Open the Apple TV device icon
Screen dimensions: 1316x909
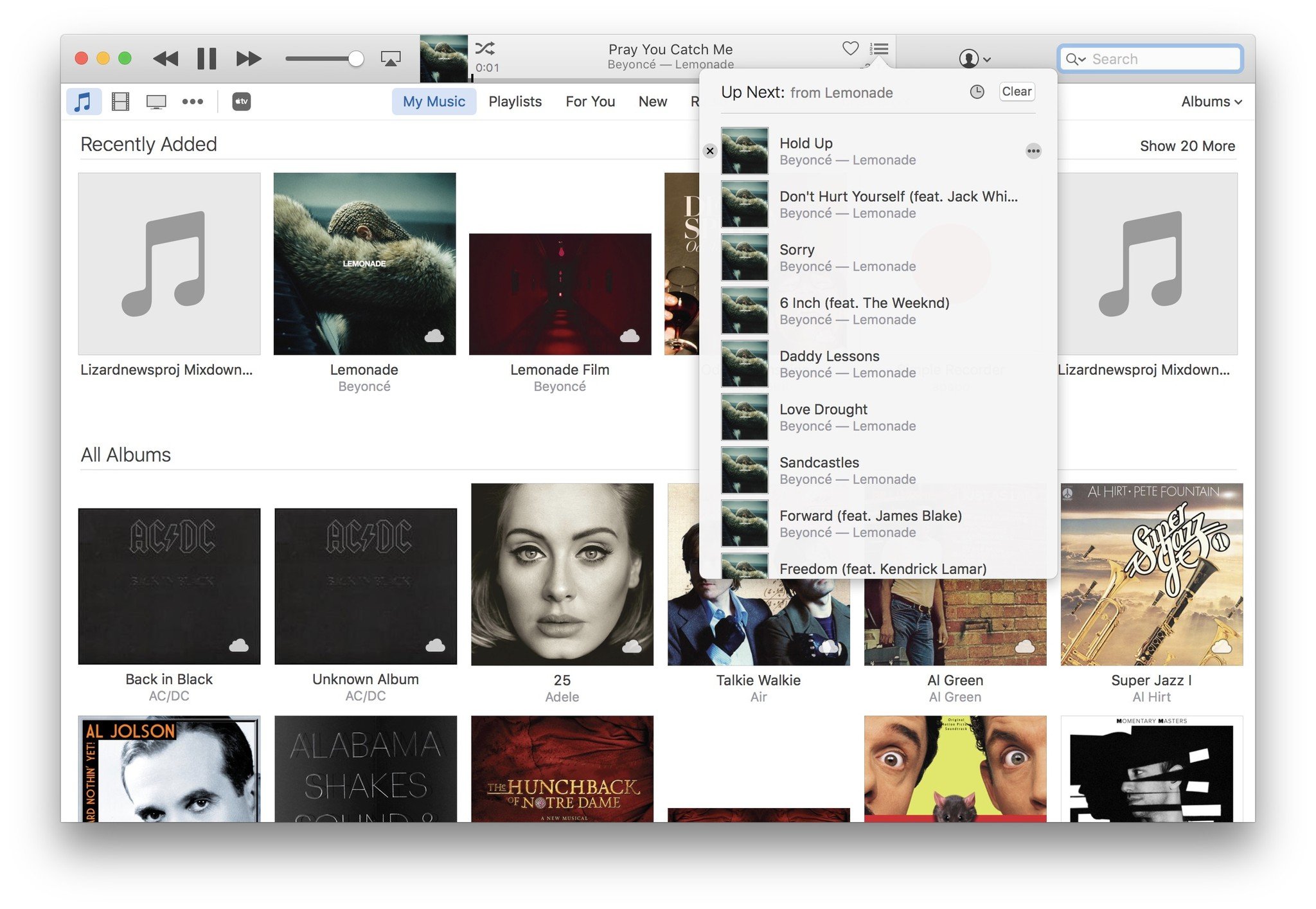click(x=242, y=102)
